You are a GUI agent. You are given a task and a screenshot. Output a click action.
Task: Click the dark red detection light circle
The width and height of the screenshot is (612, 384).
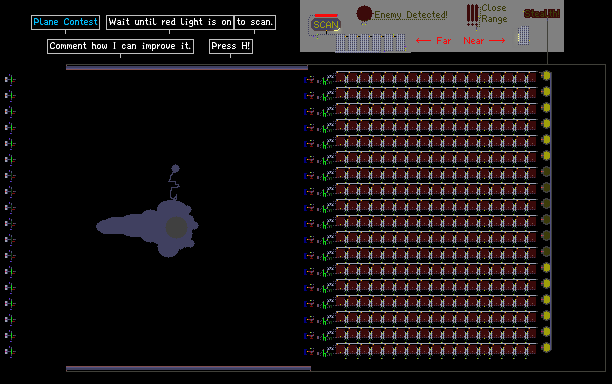[x=364, y=14]
